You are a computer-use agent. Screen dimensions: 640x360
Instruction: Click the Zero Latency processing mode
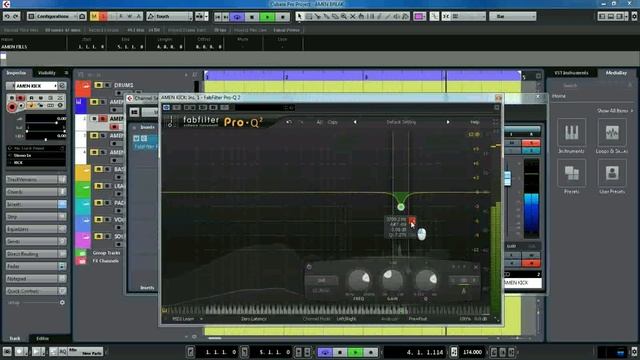tap(253, 319)
